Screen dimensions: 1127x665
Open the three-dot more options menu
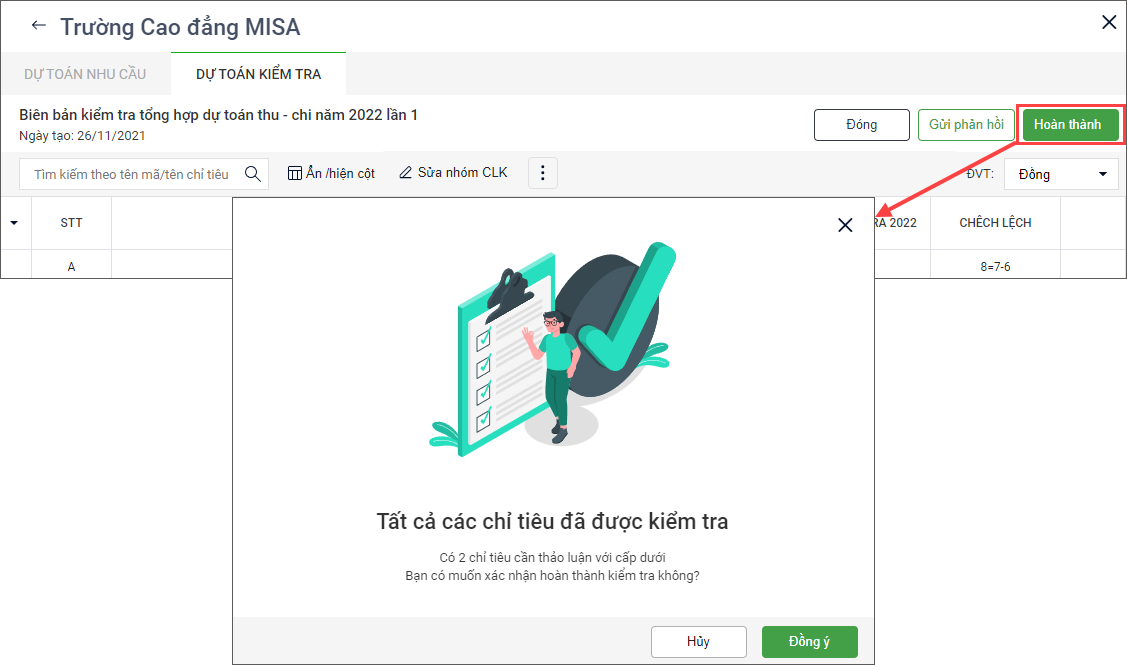point(543,173)
